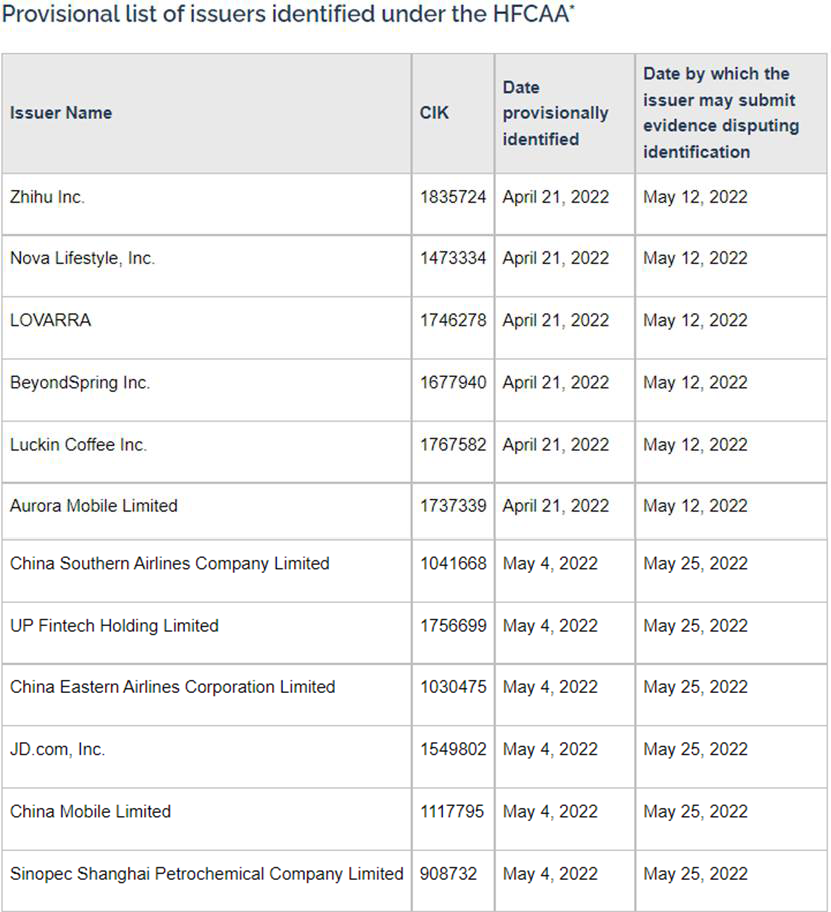The image size is (831, 912).
Task: Click CIK number 1549802
Action: point(453,749)
